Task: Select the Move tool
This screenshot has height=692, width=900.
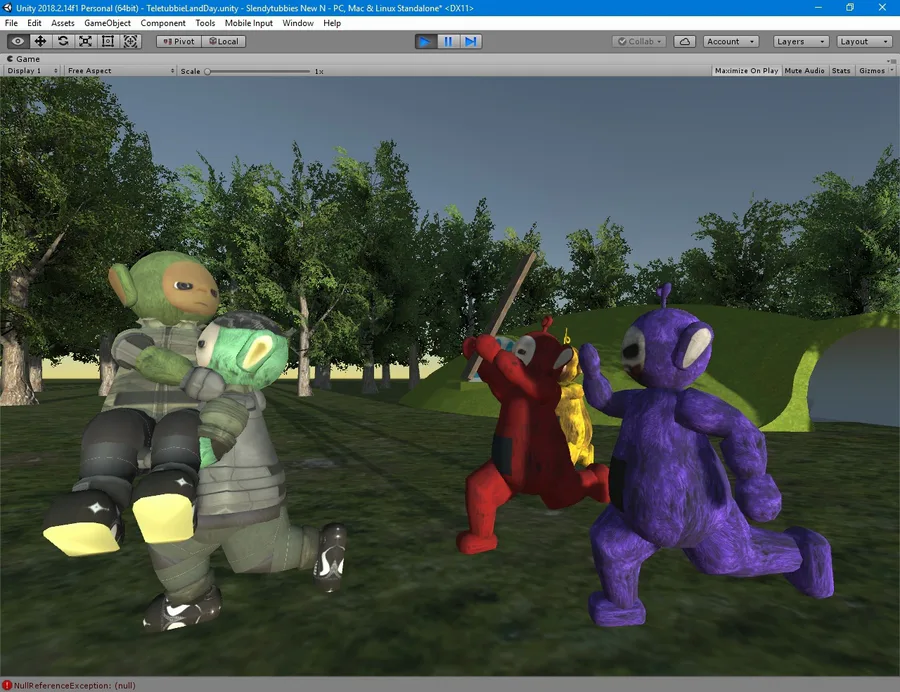Action: 40,41
